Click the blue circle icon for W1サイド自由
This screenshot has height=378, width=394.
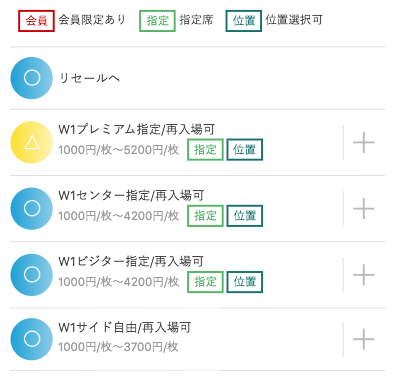[32, 339]
